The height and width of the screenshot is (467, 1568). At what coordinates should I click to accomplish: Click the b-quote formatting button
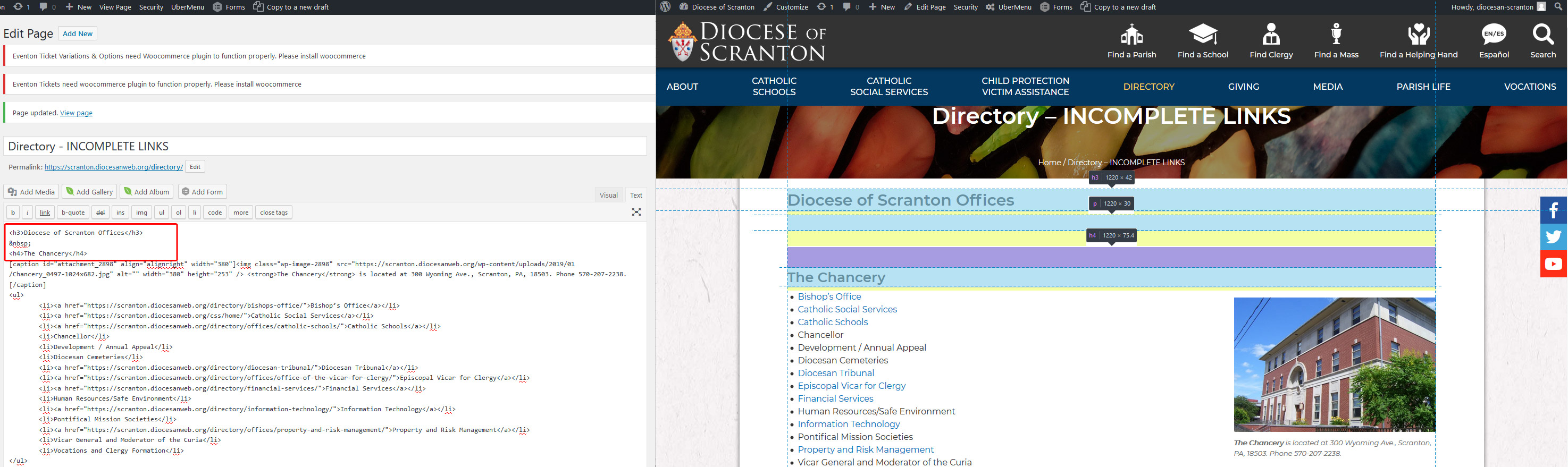tap(72, 212)
